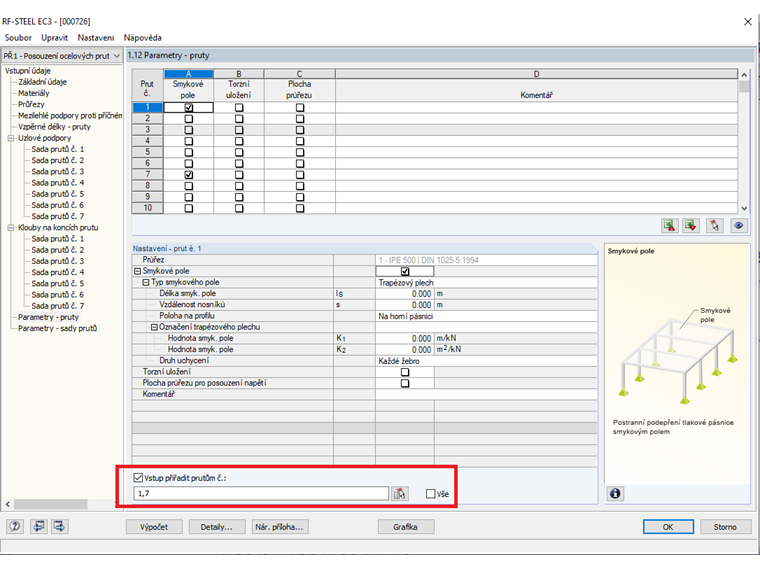The height and width of the screenshot is (570, 760).
Task: Click Vzdálenost nosníků value field
Action: coord(404,305)
